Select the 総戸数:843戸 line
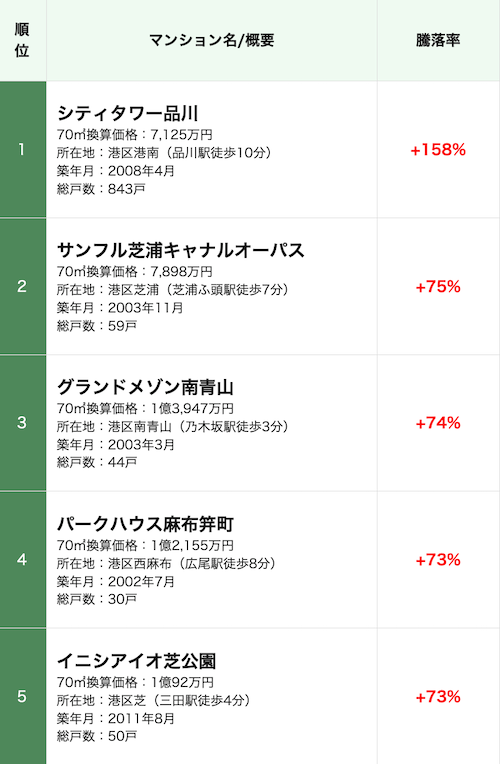Image resolution: width=500 pixels, height=764 pixels. pos(101,189)
